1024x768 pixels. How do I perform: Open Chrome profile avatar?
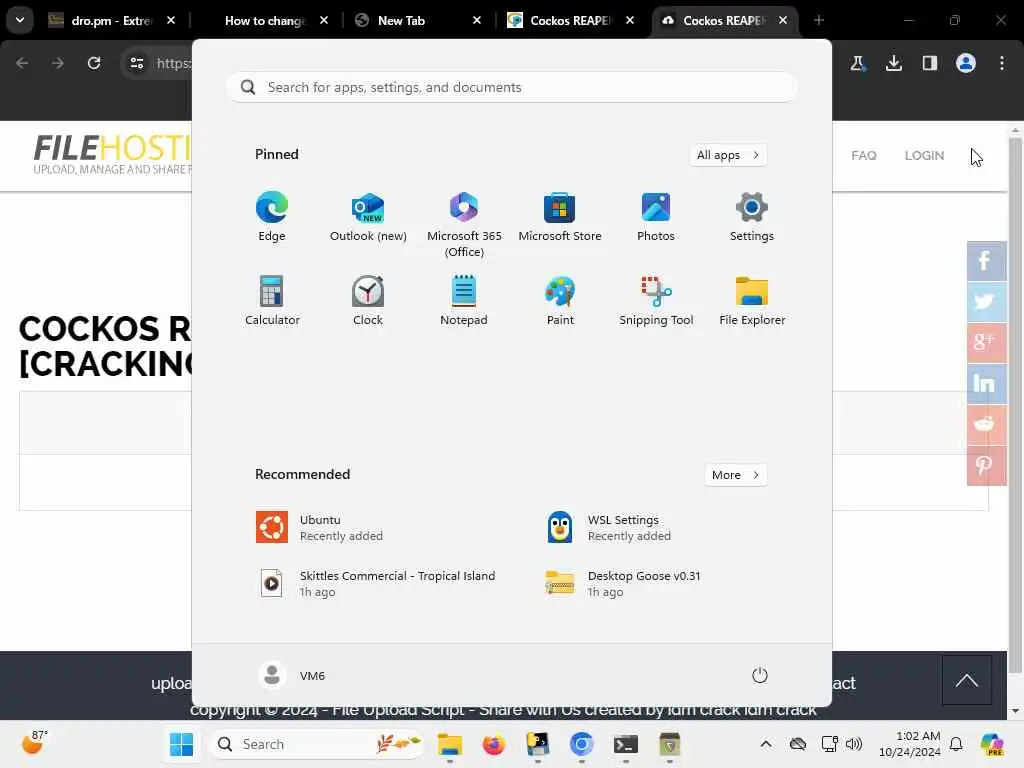966,63
